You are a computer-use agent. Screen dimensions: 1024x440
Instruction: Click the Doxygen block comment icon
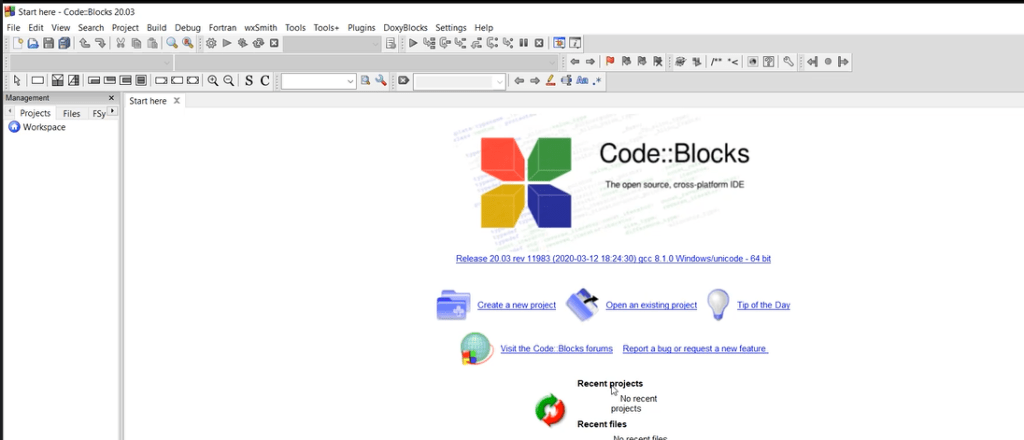click(x=716, y=61)
